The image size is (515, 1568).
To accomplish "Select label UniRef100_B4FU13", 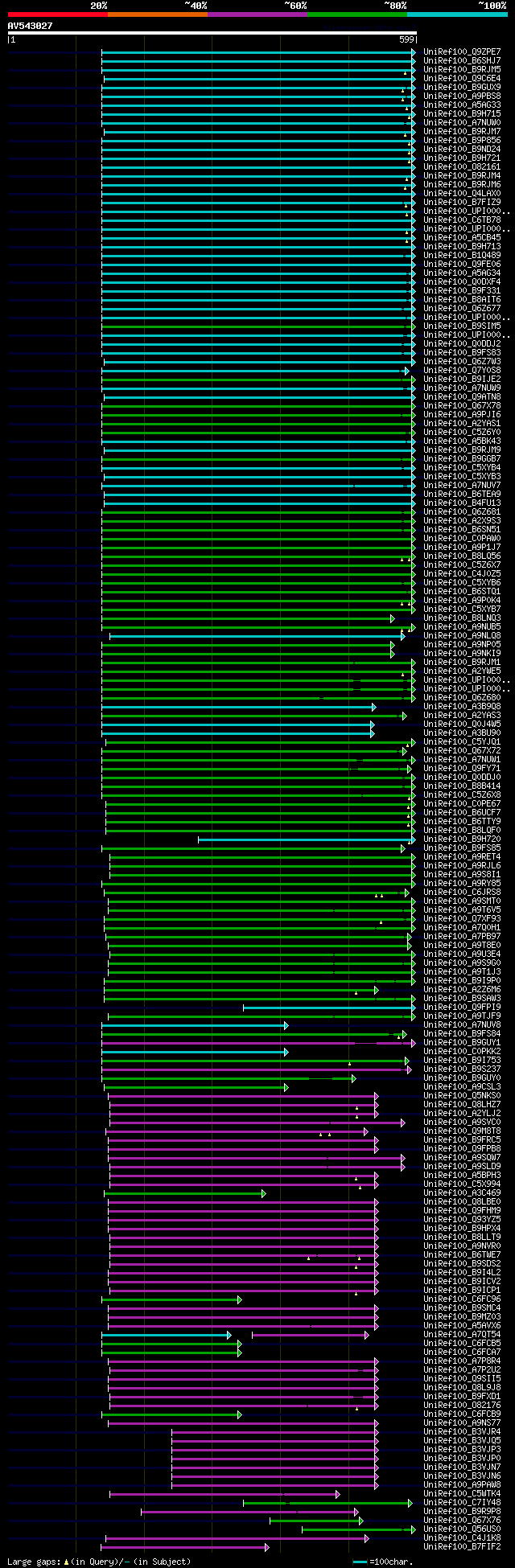I will coord(461,503).
